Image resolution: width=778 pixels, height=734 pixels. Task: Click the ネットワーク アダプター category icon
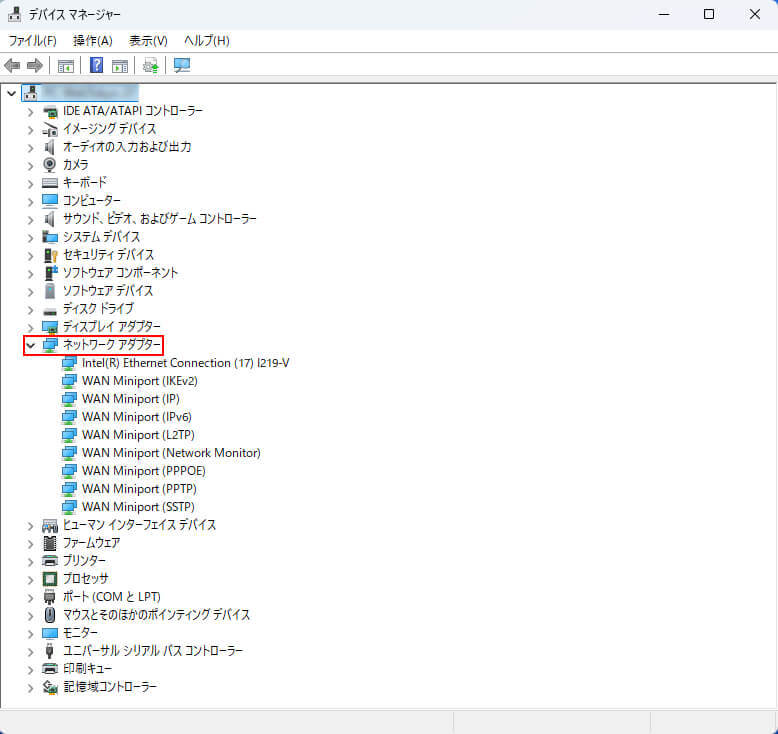point(50,345)
